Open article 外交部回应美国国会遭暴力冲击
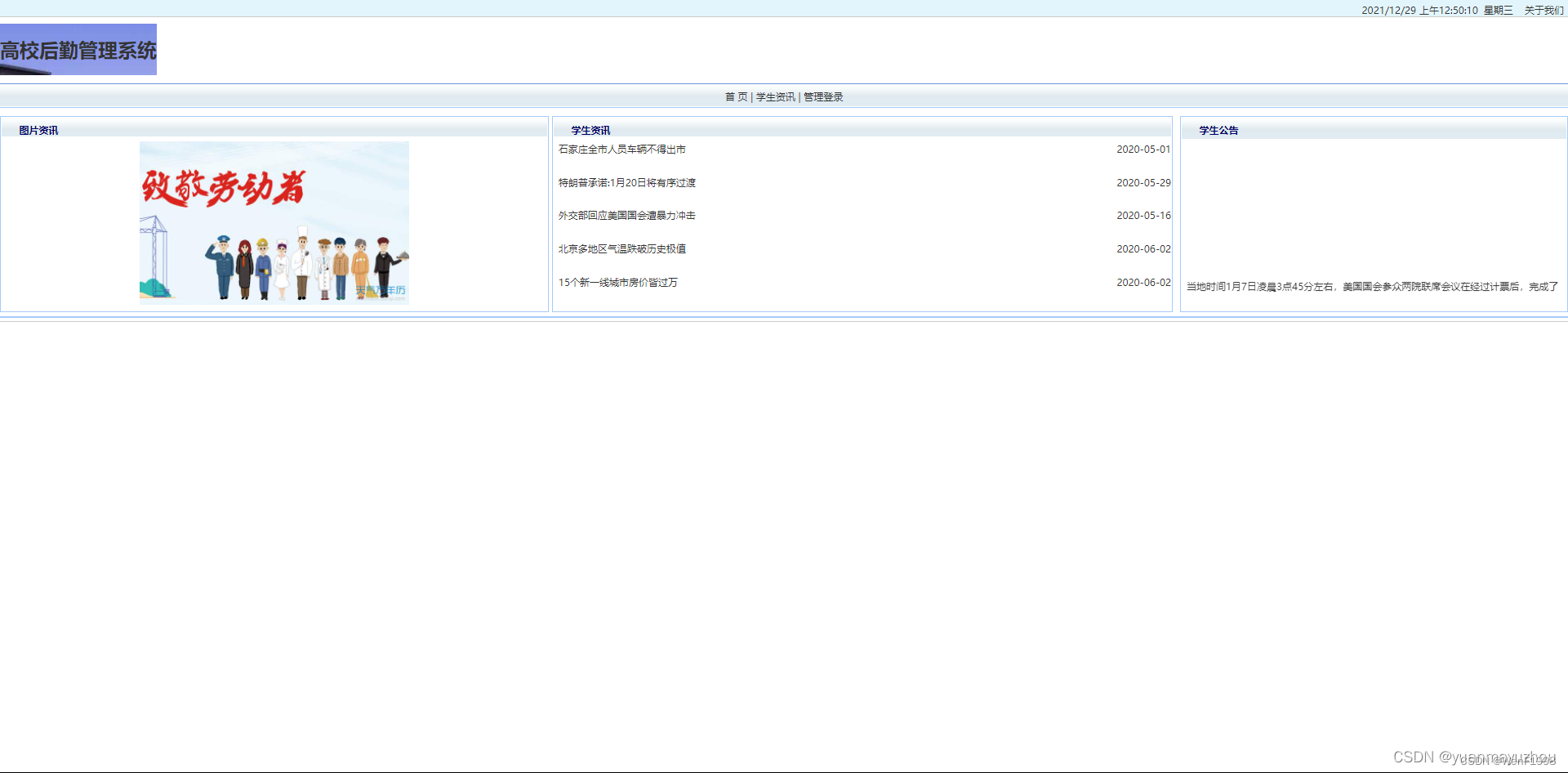 pos(627,216)
